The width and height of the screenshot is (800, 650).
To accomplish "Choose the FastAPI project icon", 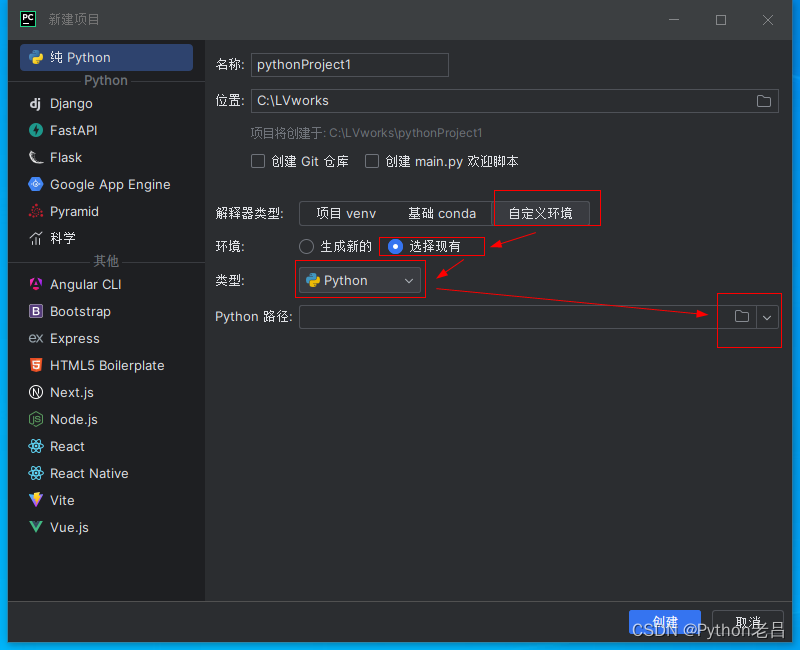I will click(x=36, y=131).
